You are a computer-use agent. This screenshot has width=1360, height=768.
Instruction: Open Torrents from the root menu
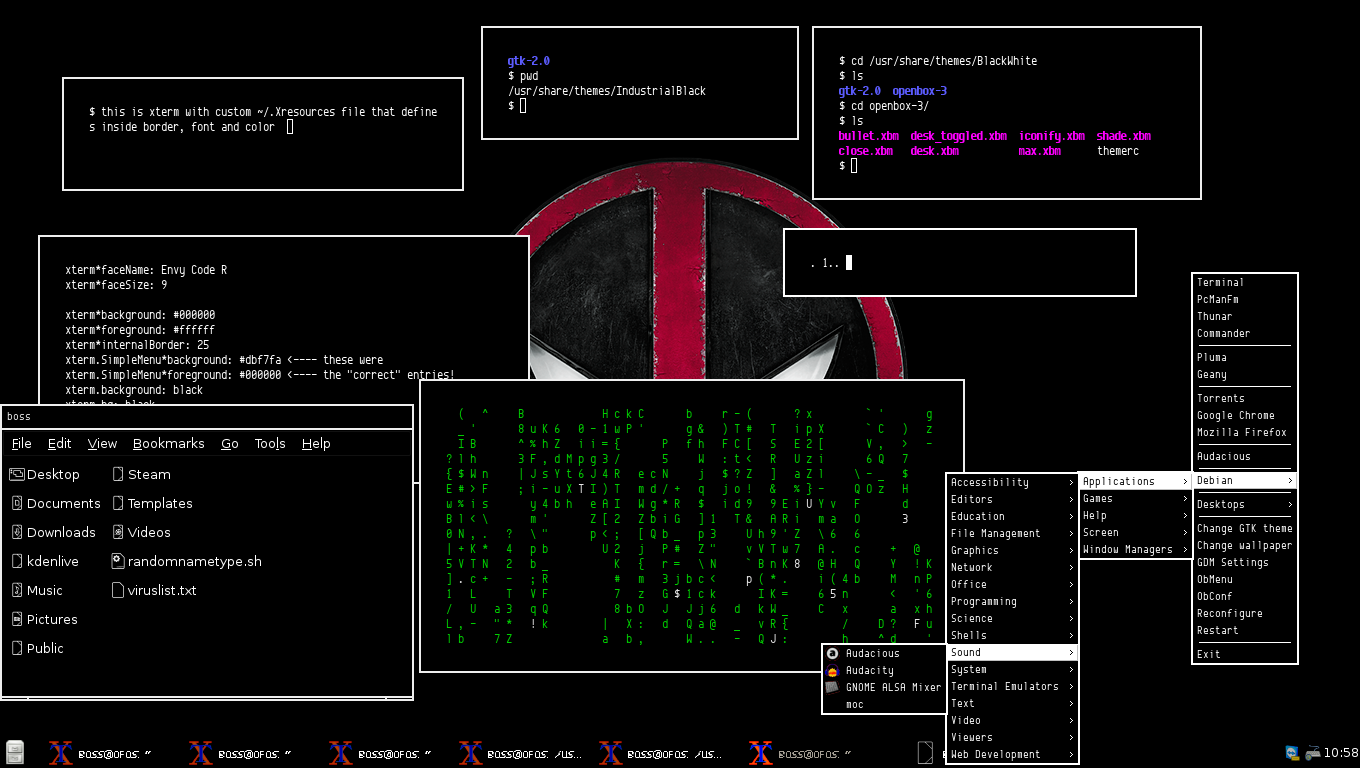(1245, 398)
